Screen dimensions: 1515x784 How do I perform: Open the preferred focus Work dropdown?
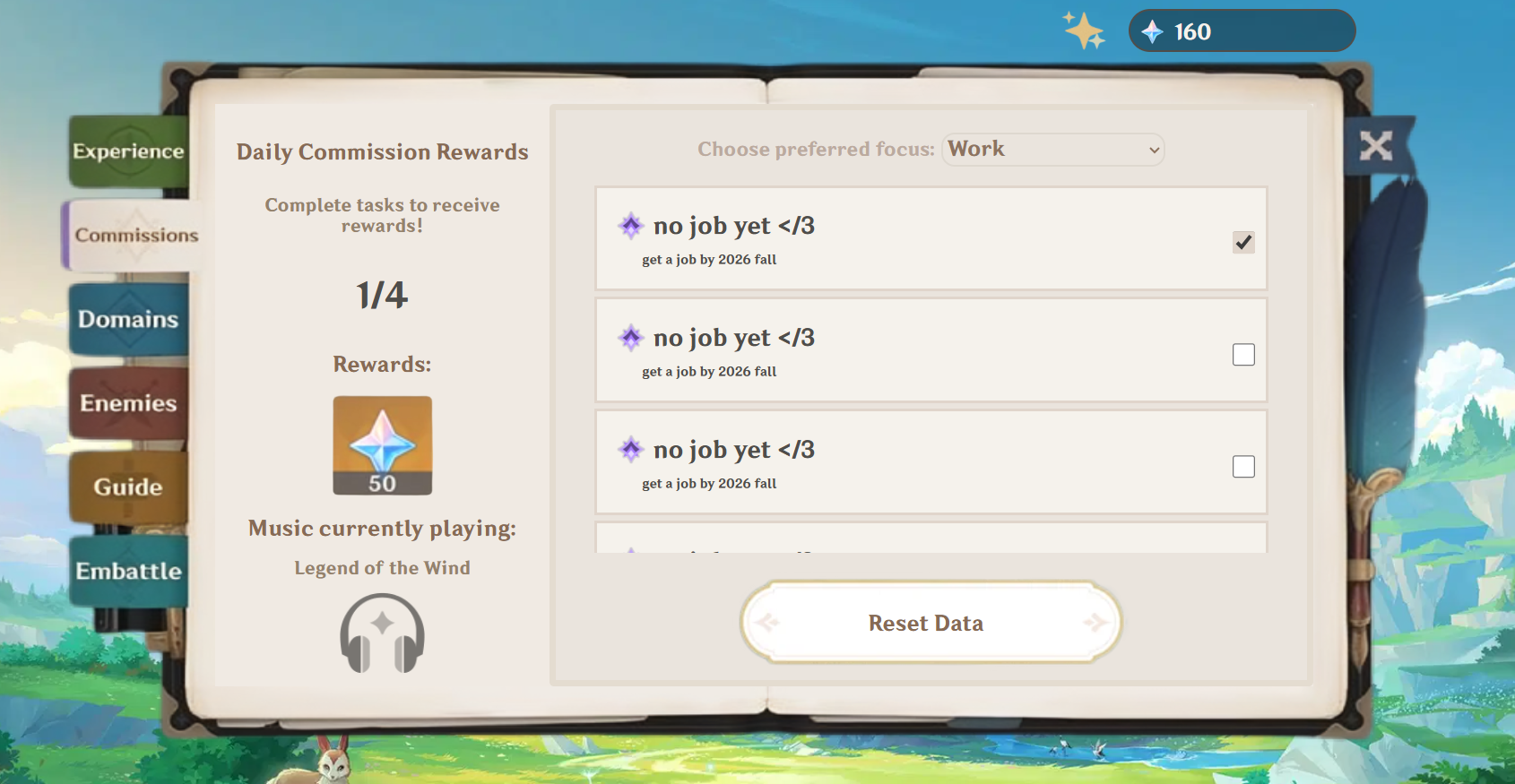(x=1053, y=150)
